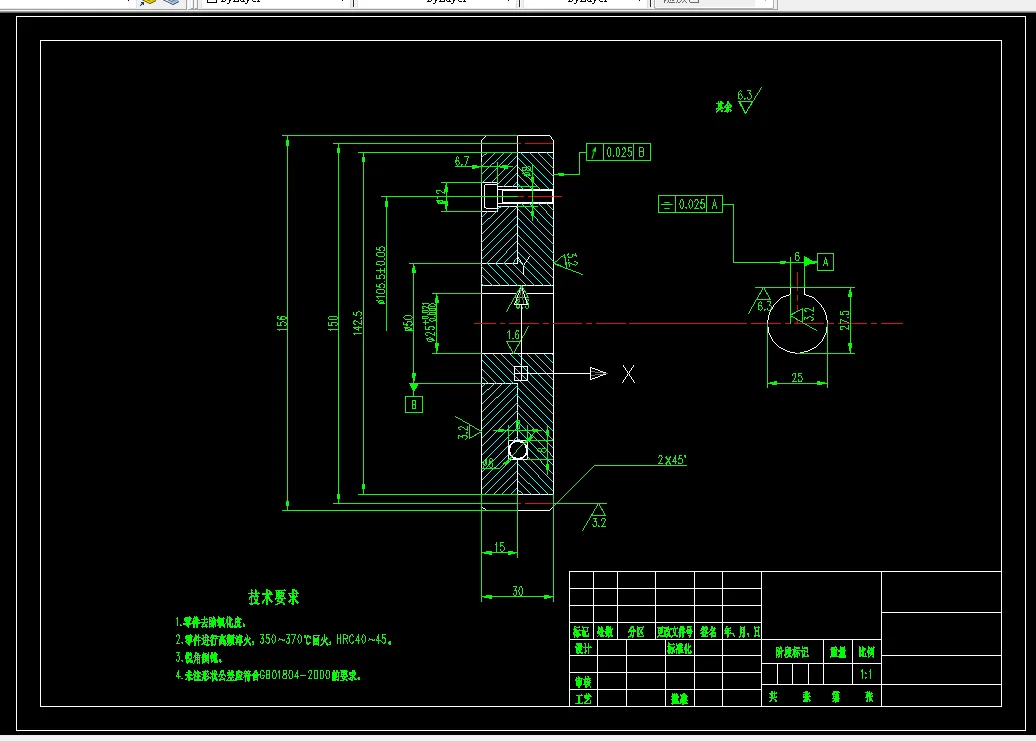This screenshot has height=741, width=1036.
Task: Click the 签名 title block cell
Action: pyautogui.click(x=708, y=631)
